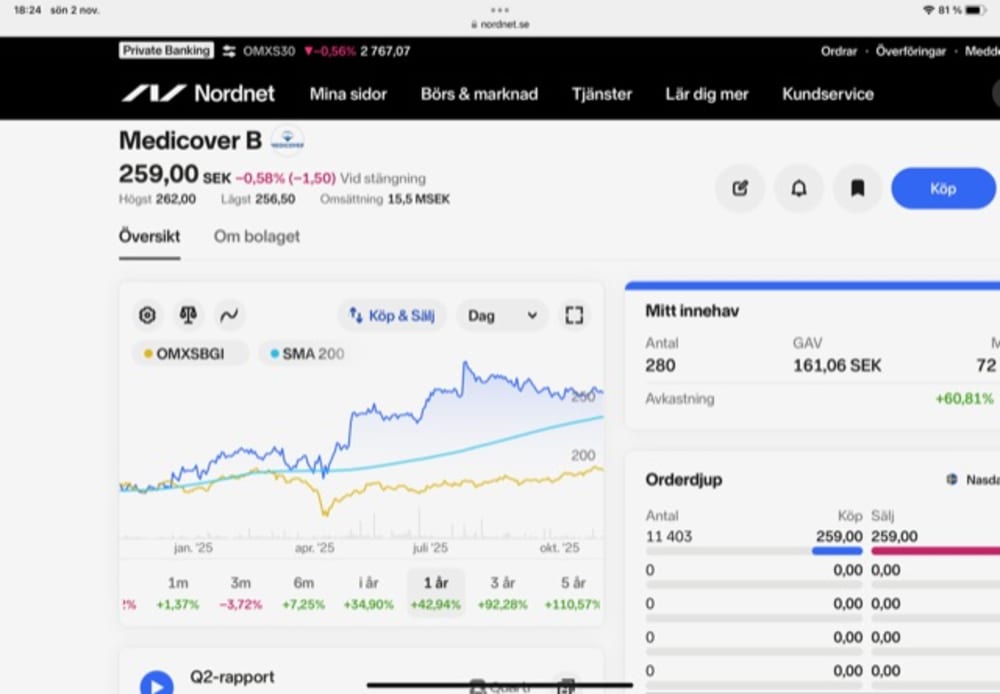Image resolution: width=1000 pixels, height=694 pixels.
Task: Open the Kundservice menu
Action: (828, 94)
